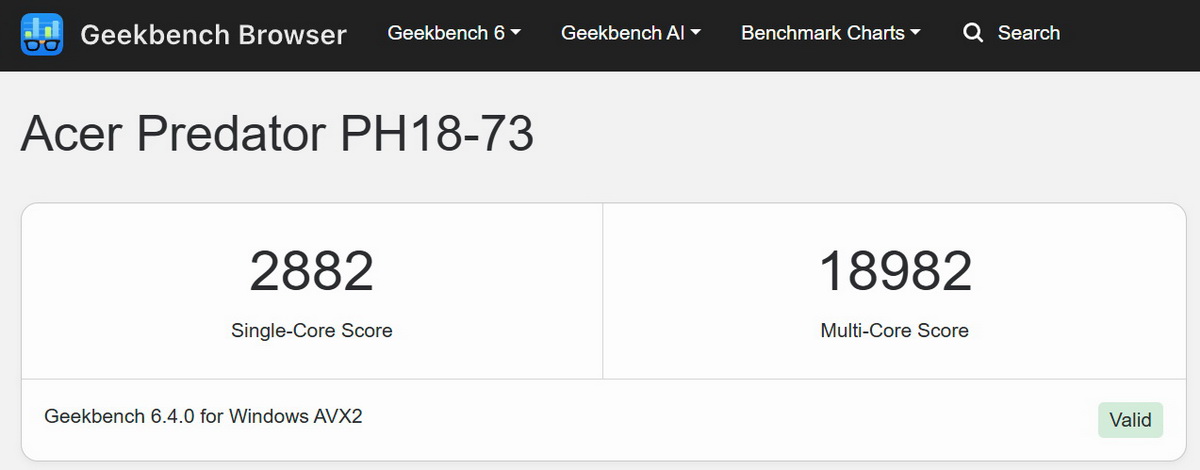Click the green Valid badge
The image size is (1200, 470).
click(1130, 420)
